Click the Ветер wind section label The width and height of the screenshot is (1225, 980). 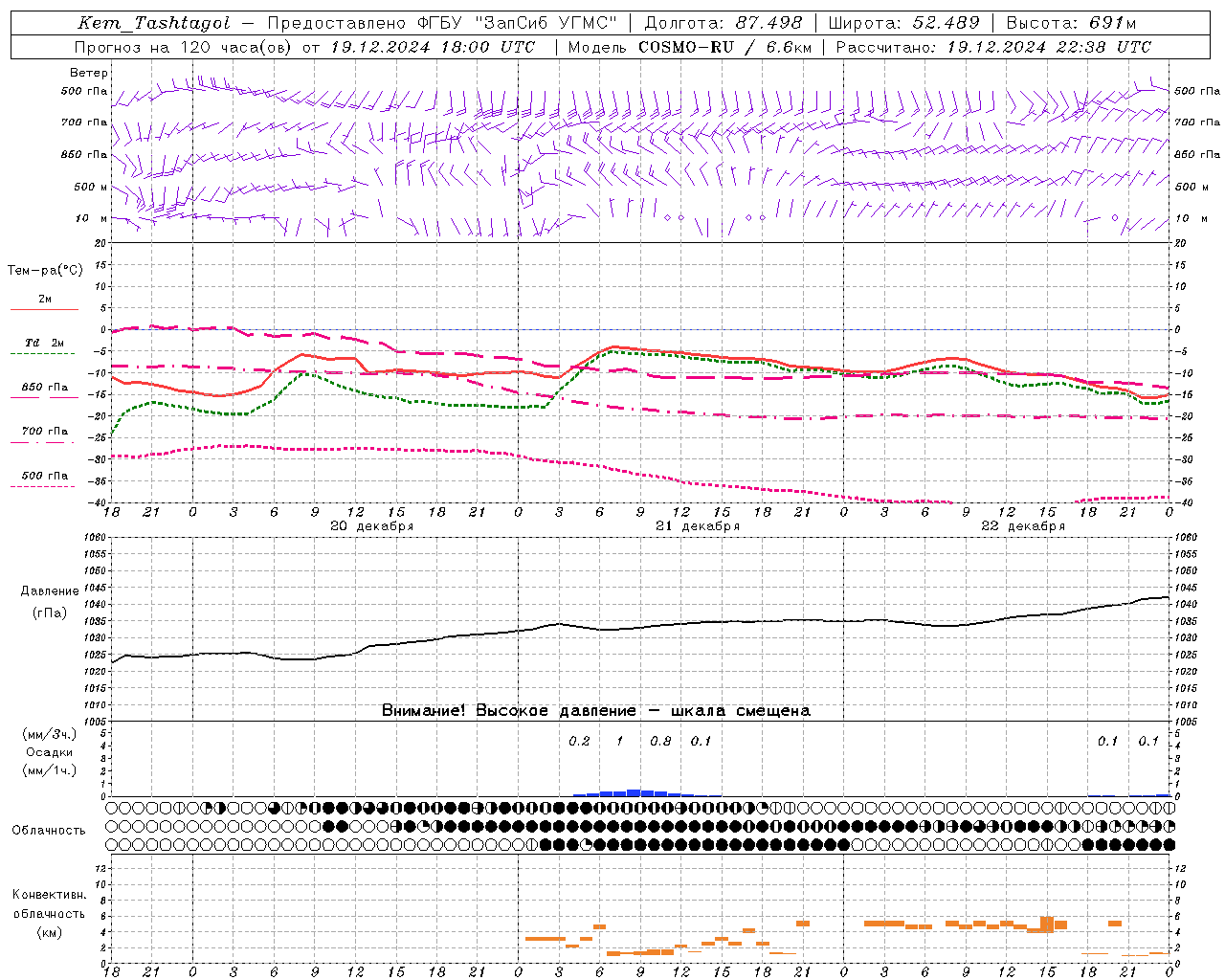(x=89, y=73)
